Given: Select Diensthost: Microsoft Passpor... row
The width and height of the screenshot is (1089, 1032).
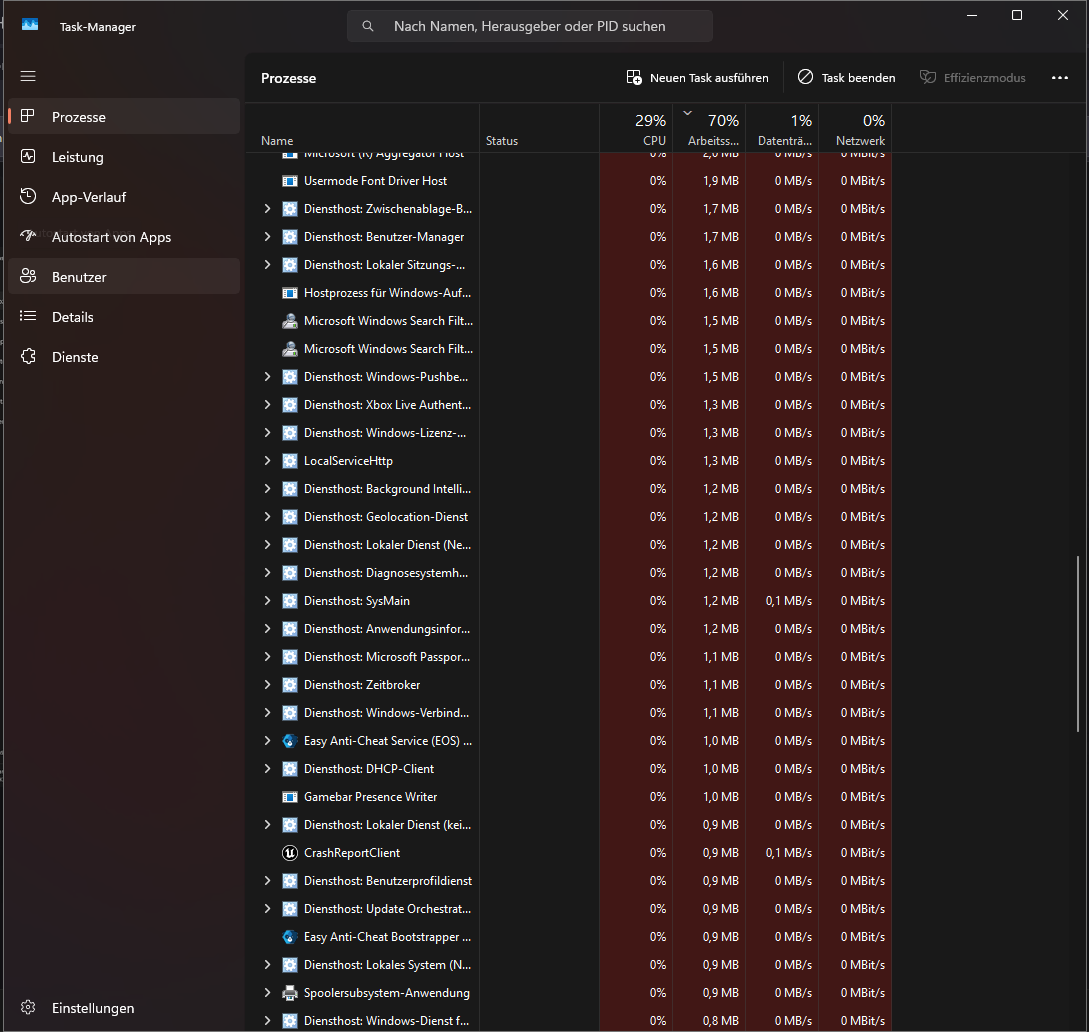Looking at the screenshot, I should 569,656.
